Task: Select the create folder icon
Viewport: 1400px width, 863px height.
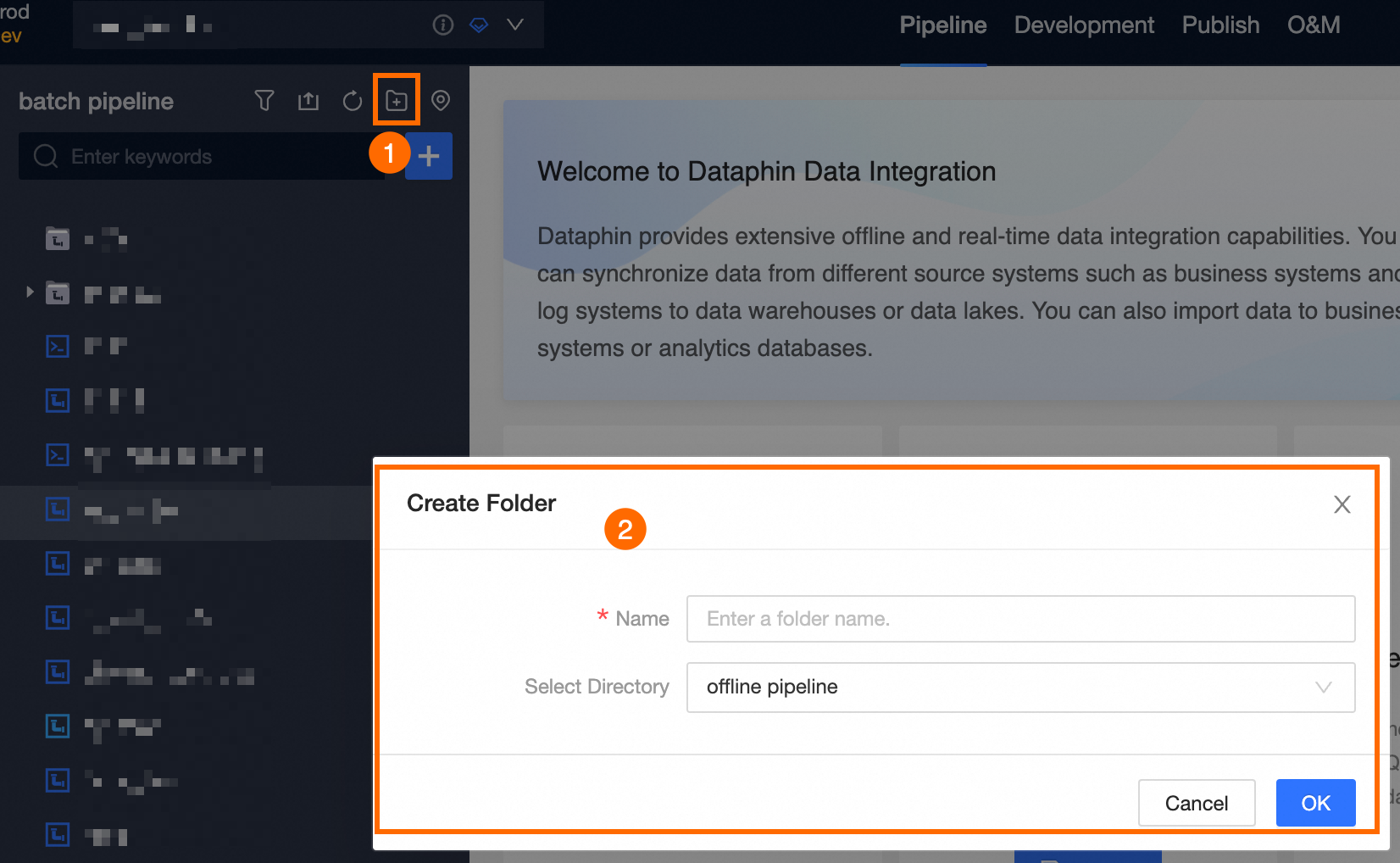Action: pyautogui.click(x=396, y=100)
